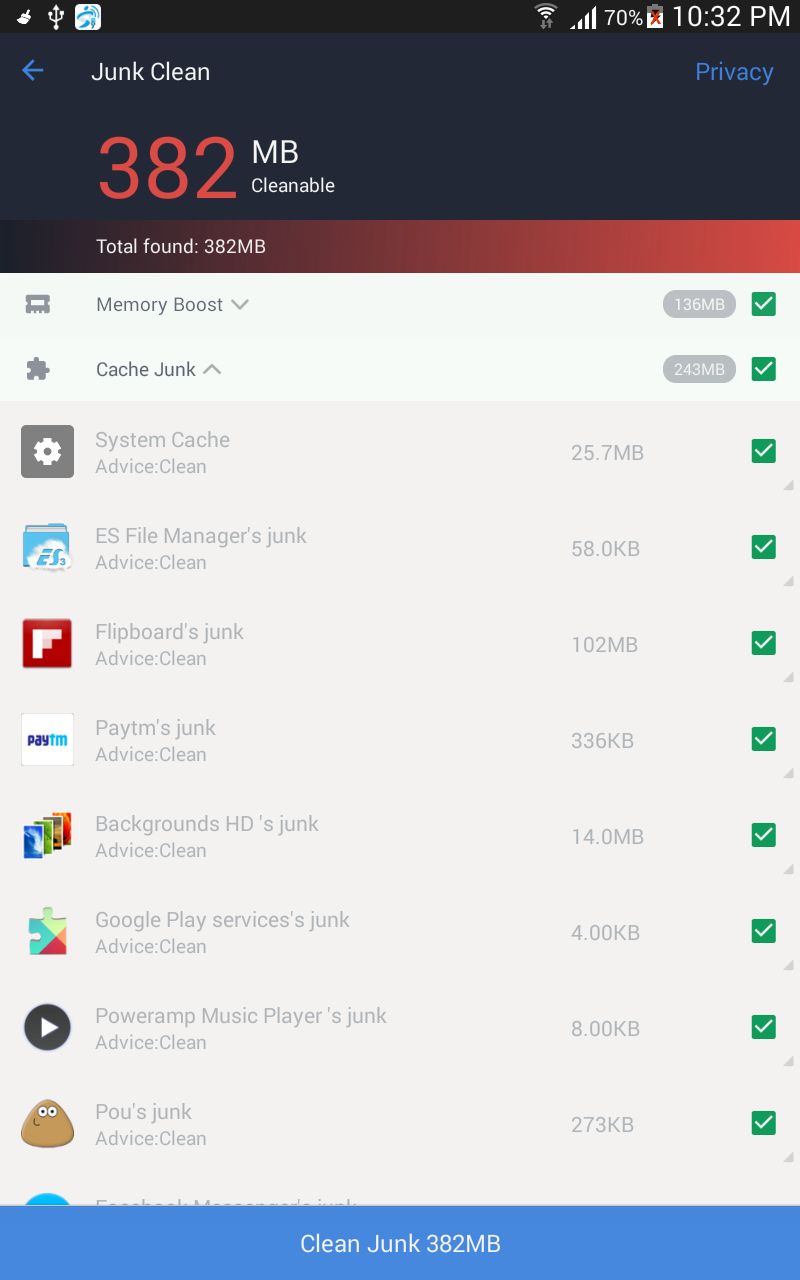Click the Backgrounds HD app icon

coord(47,835)
